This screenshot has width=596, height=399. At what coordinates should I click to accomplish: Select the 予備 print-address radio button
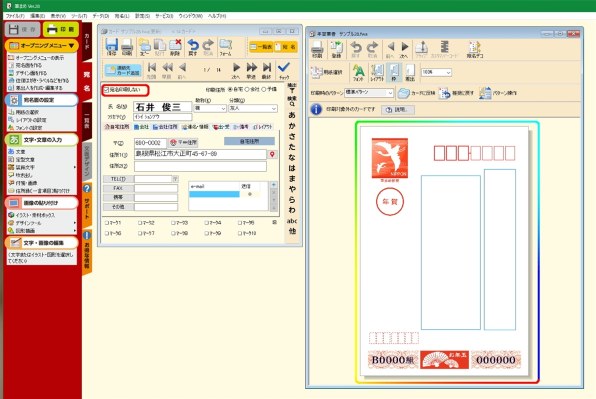pyautogui.click(x=264, y=90)
